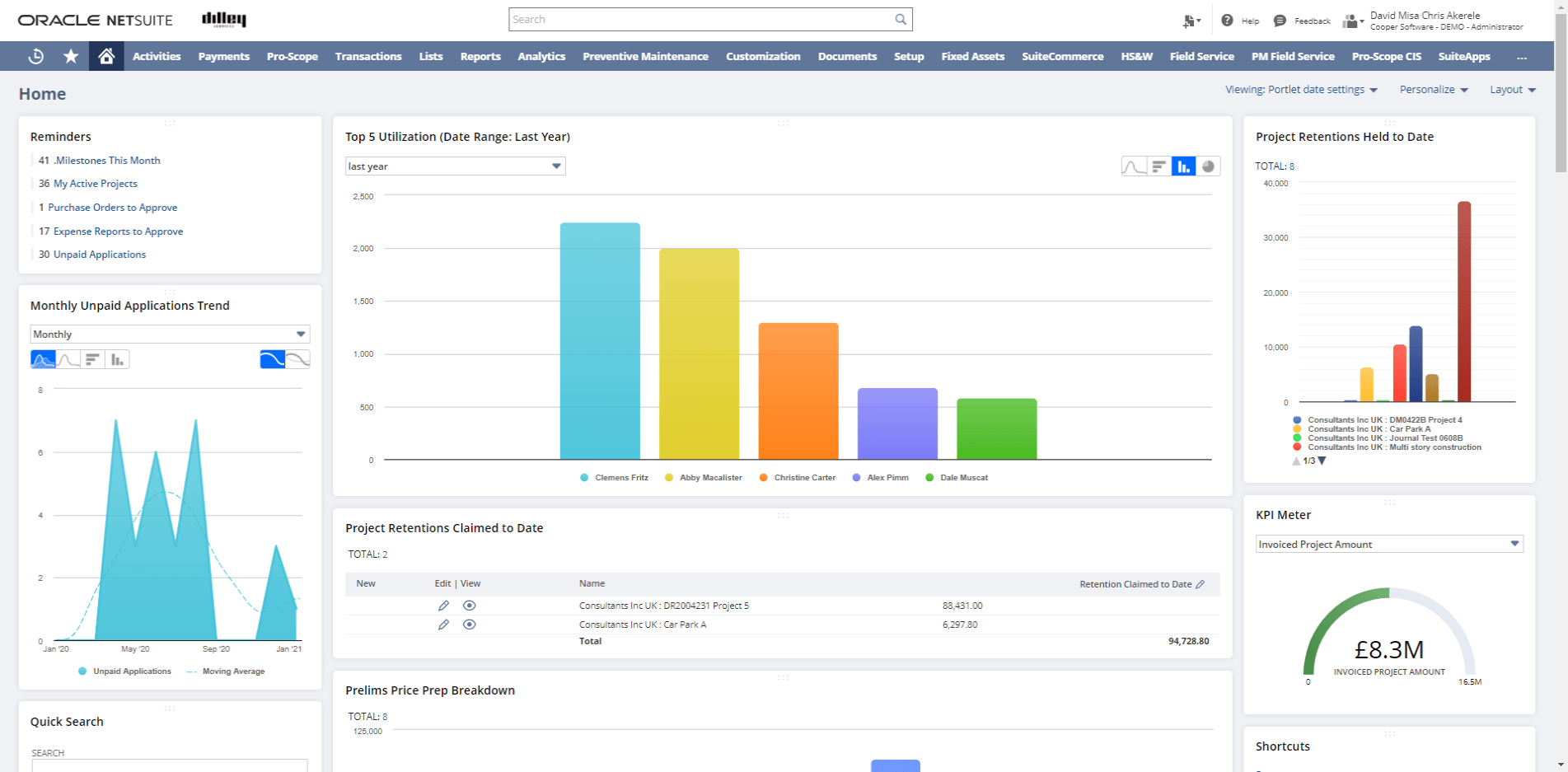Click Personalize to customize the dashboard

tap(1428, 89)
